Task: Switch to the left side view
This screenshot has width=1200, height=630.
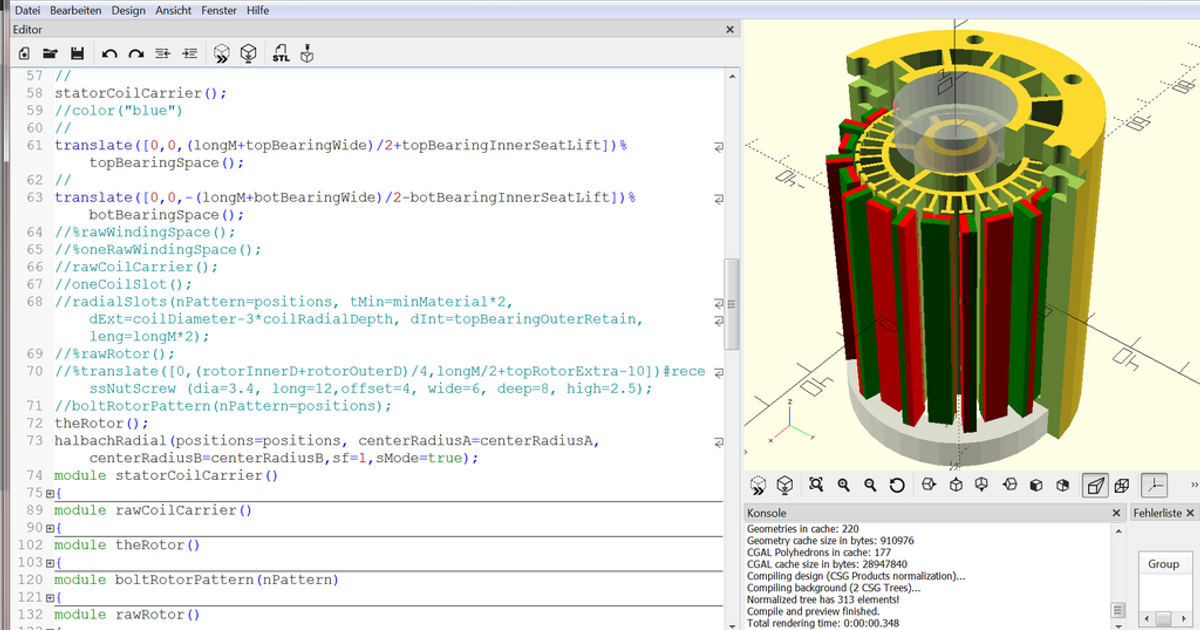Action: click(1009, 485)
